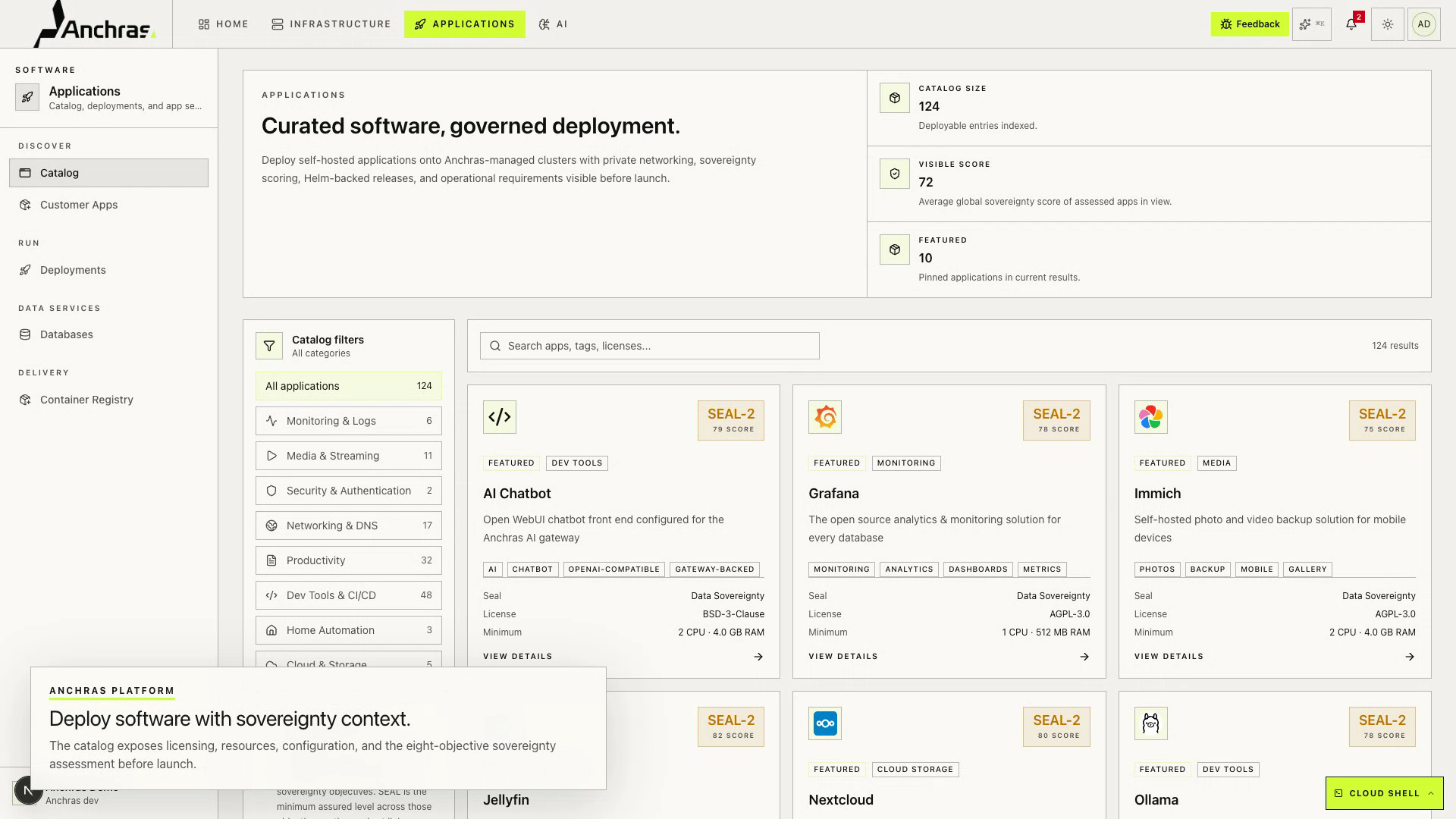Click the Nextcloud card title
This screenshot has width=1456, height=819.
click(x=841, y=800)
